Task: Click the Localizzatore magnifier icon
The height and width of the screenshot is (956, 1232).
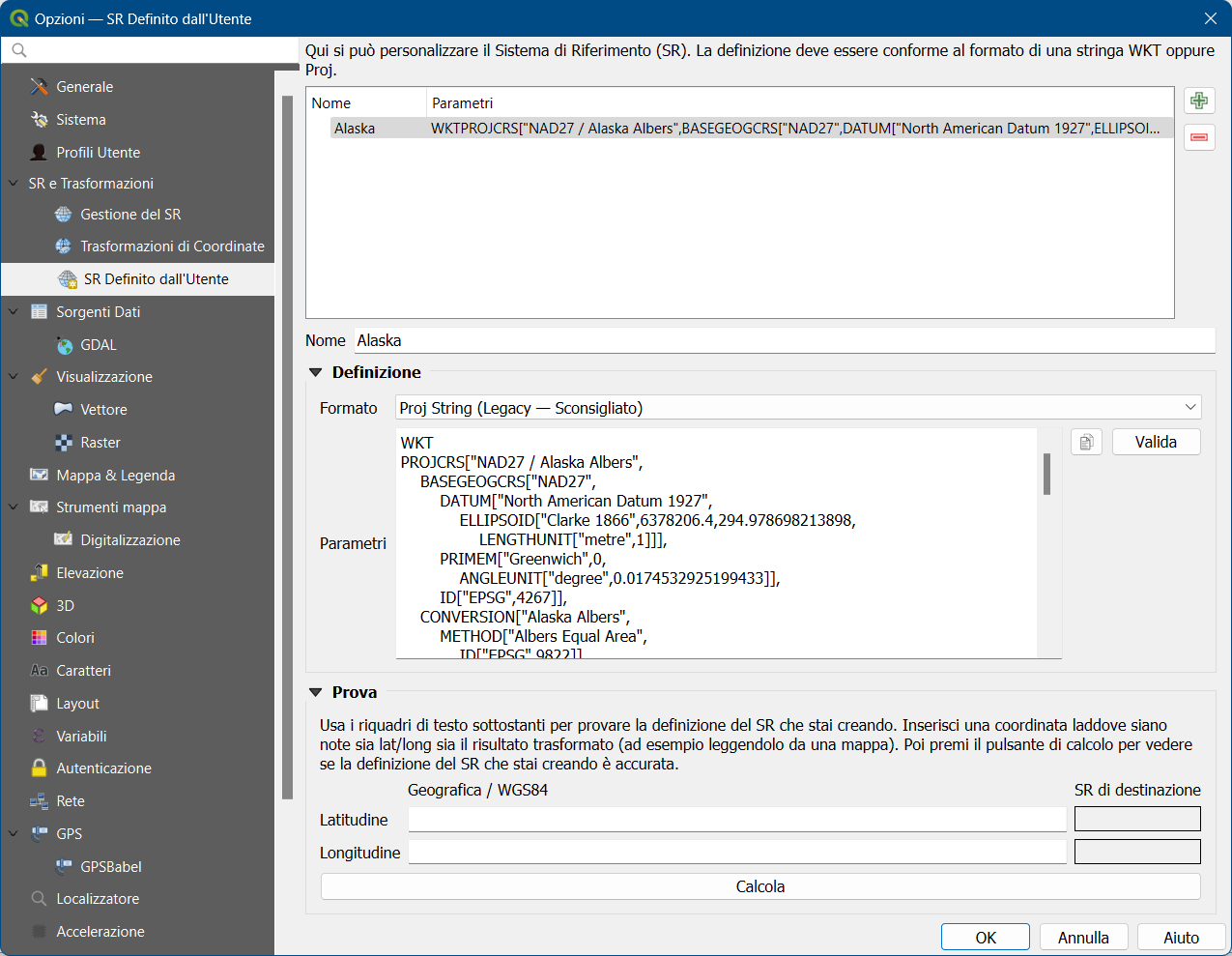Action: click(x=39, y=899)
